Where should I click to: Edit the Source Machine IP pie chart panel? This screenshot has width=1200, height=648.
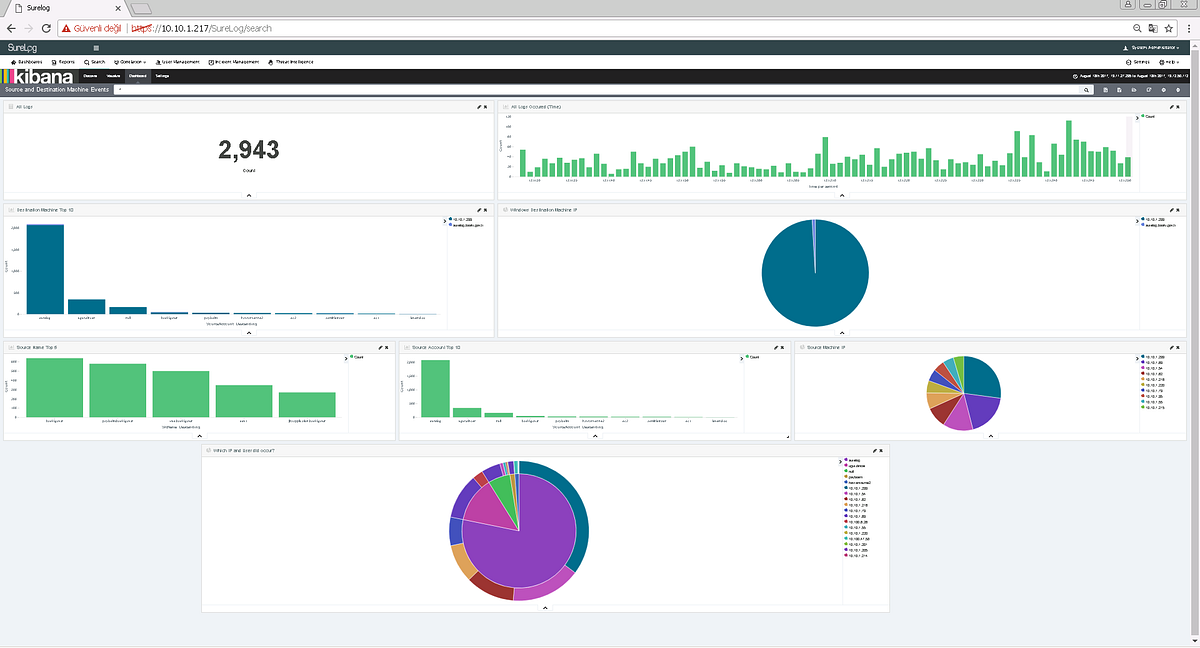tap(1171, 347)
